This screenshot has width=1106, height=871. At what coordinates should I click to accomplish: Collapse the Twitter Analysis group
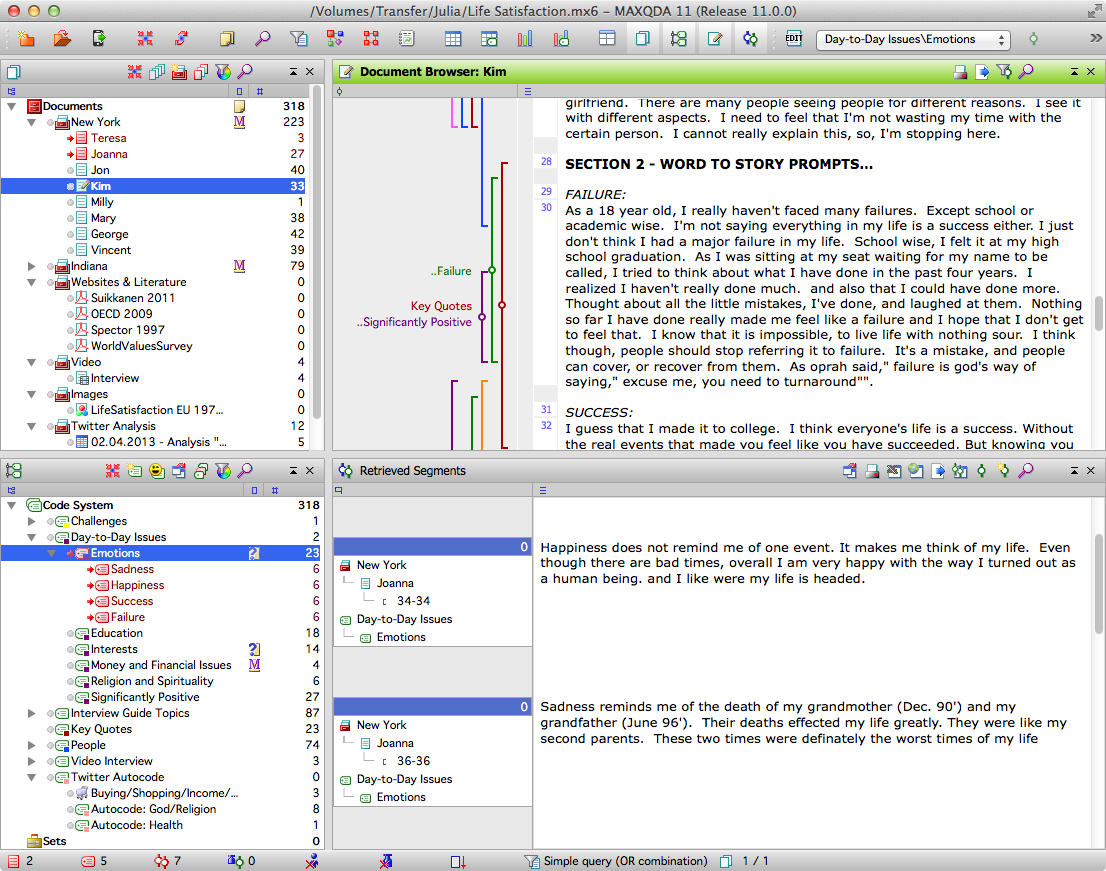32,426
